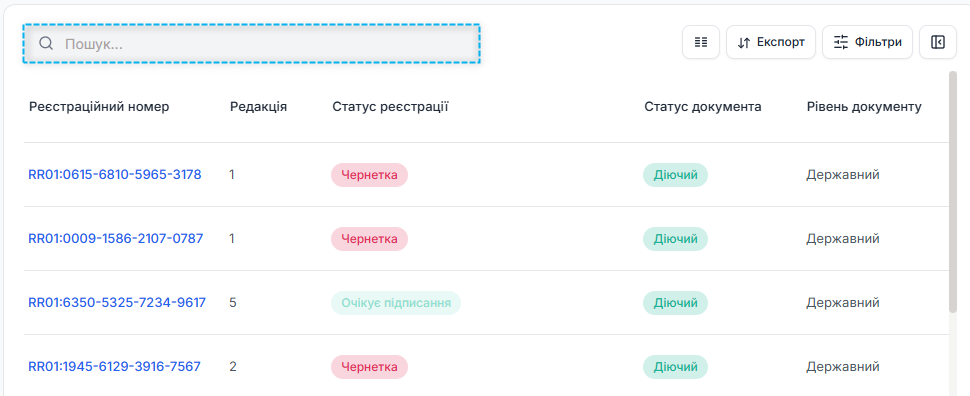Sort by Рівень документу column header
The height and width of the screenshot is (396, 970).
[864, 106]
